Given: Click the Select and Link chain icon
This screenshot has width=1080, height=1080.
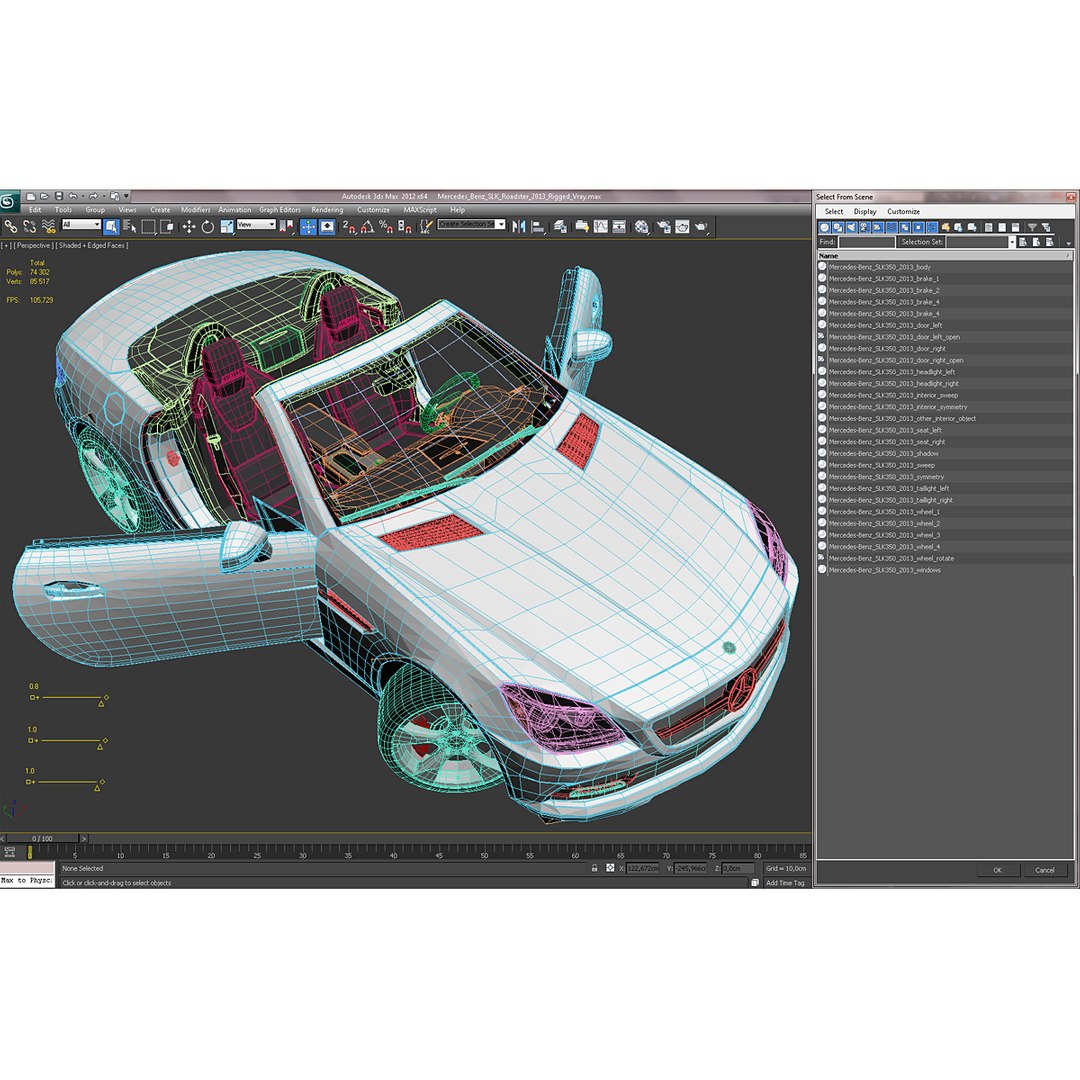Looking at the screenshot, I should click(10, 226).
